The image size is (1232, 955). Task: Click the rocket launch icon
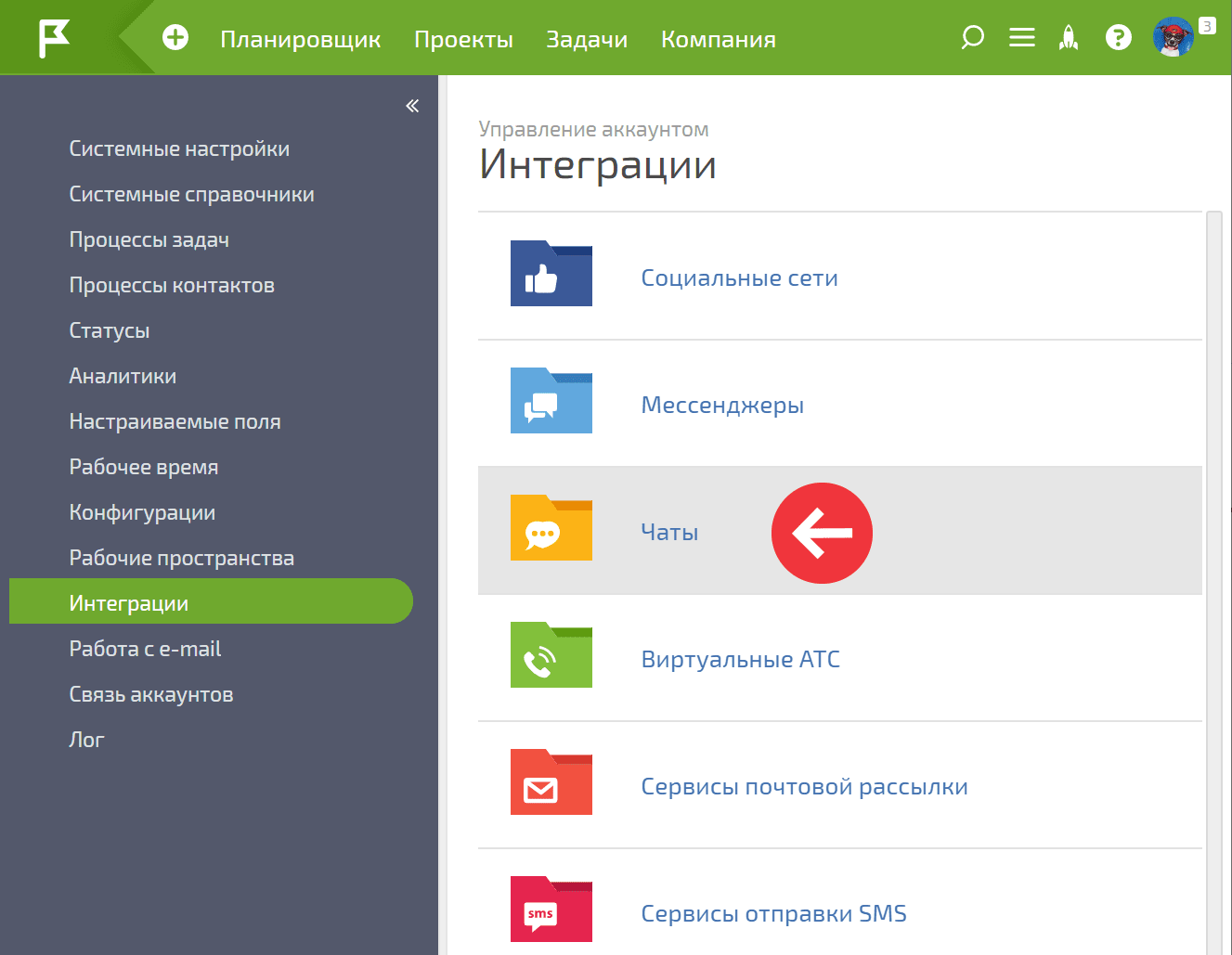point(1069,38)
